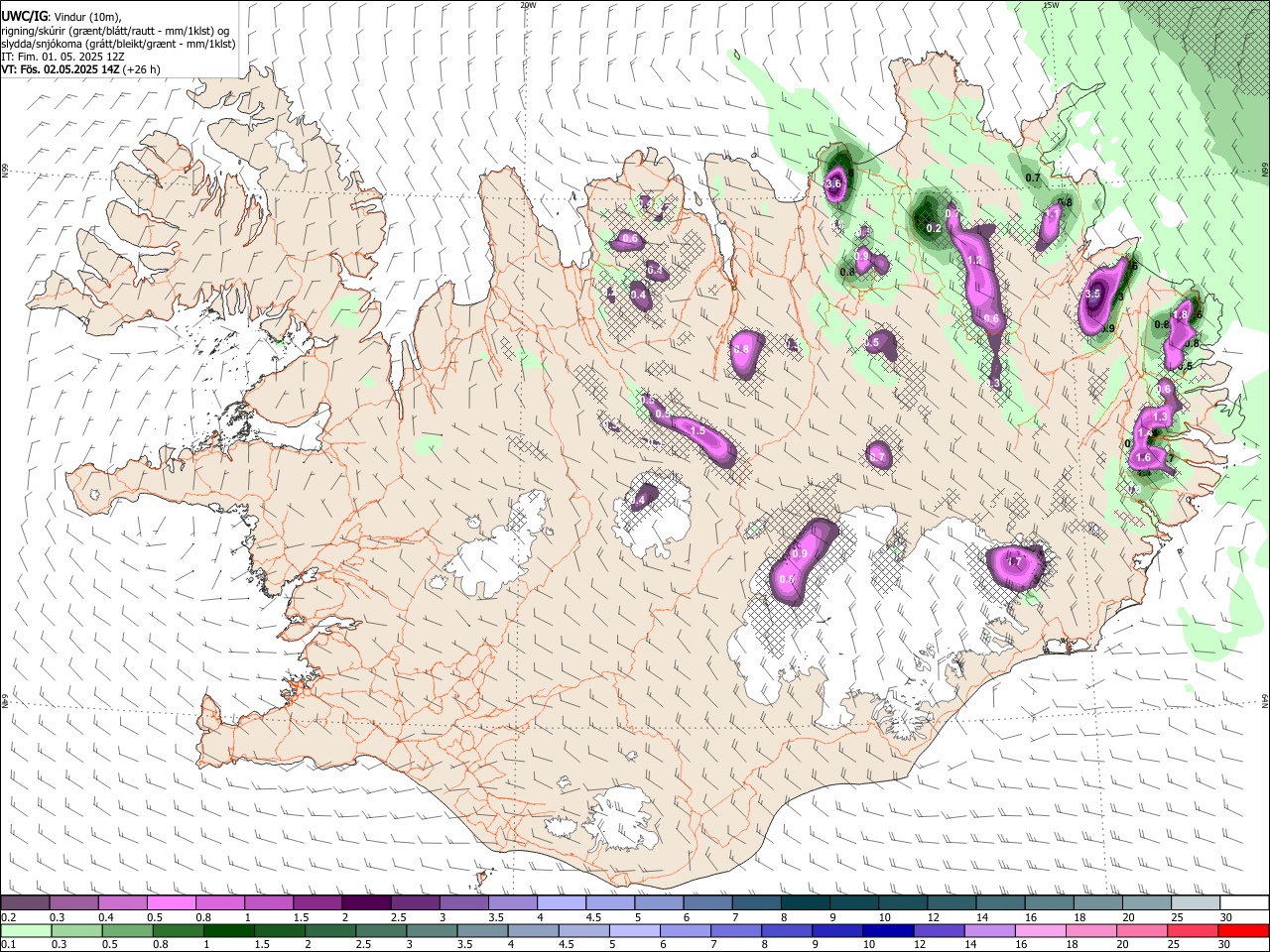The width and height of the screenshot is (1270, 952).
Task: Click the white 30 swatch in the purple-grey scale
Action: (x=1243, y=902)
